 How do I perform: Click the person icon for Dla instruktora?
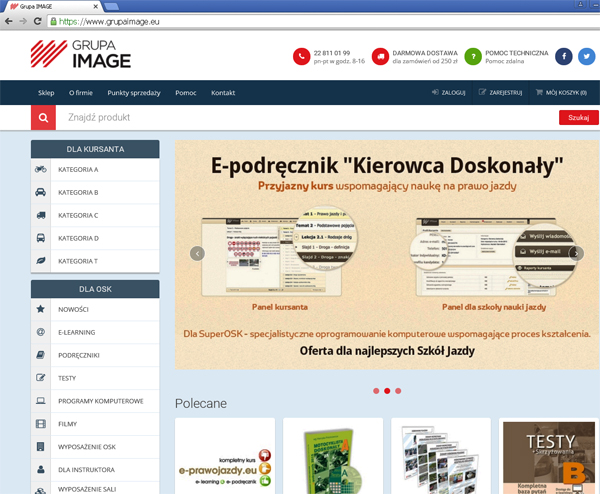click(x=41, y=470)
